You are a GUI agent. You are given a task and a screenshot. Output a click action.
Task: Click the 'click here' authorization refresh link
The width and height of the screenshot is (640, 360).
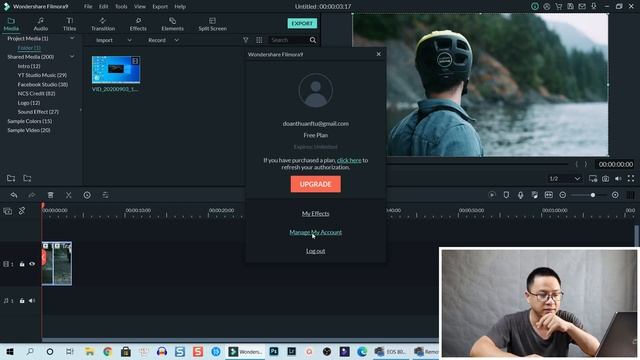[x=349, y=160]
